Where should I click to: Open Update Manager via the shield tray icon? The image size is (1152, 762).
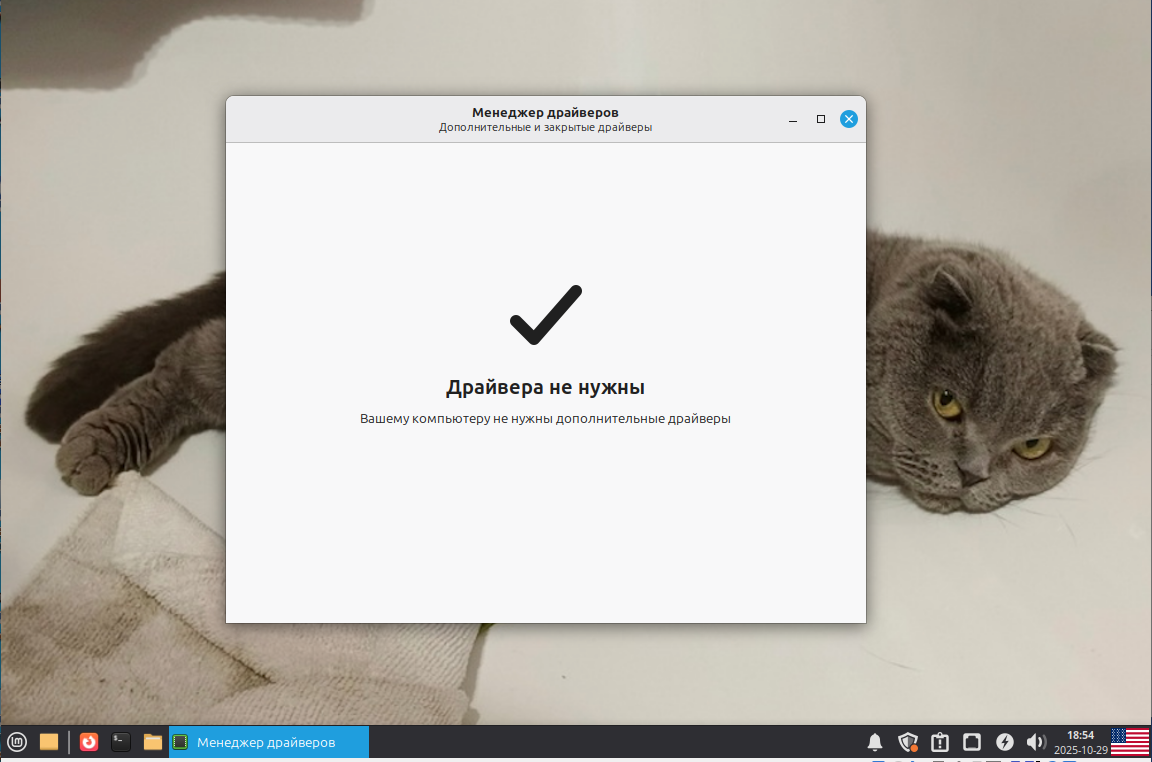click(x=908, y=742)
